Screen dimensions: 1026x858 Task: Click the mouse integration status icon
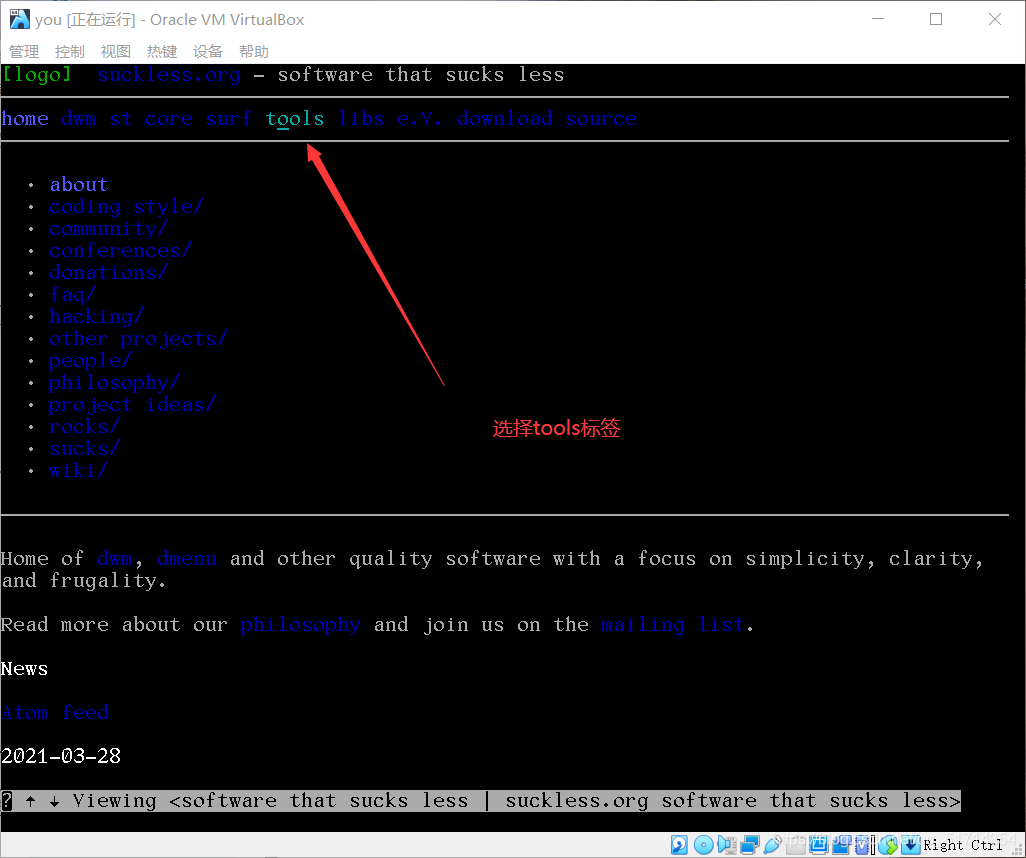(x=888, y=845)
